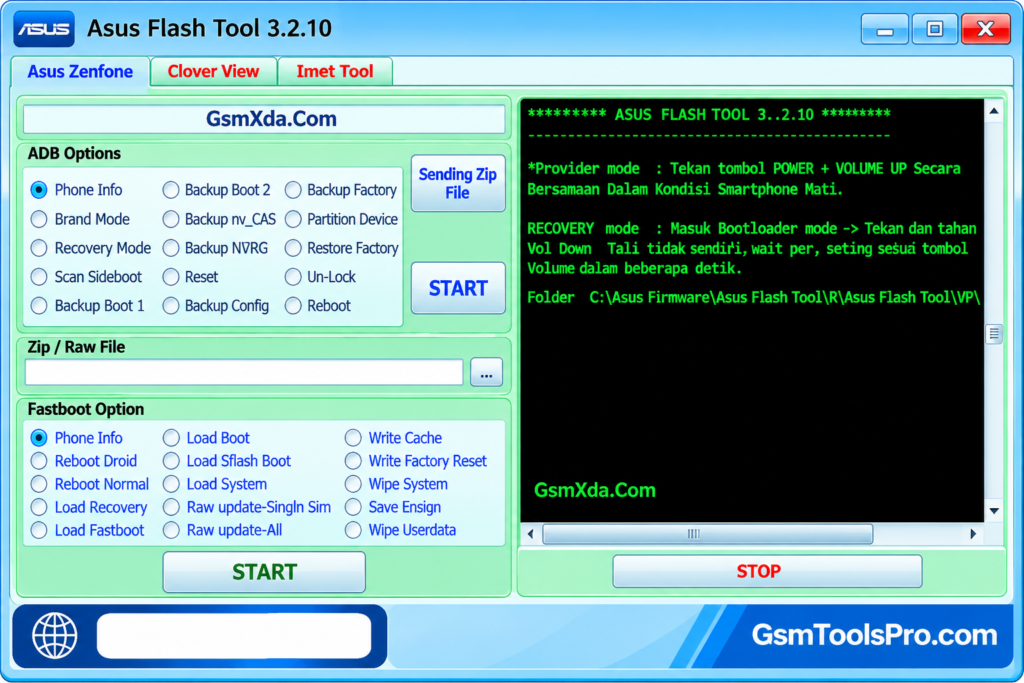Screen dimensions: 1024x683
Task: Click the ASUS logo icon in title bar
Action: pyautogui.click(x=44, y=29)
